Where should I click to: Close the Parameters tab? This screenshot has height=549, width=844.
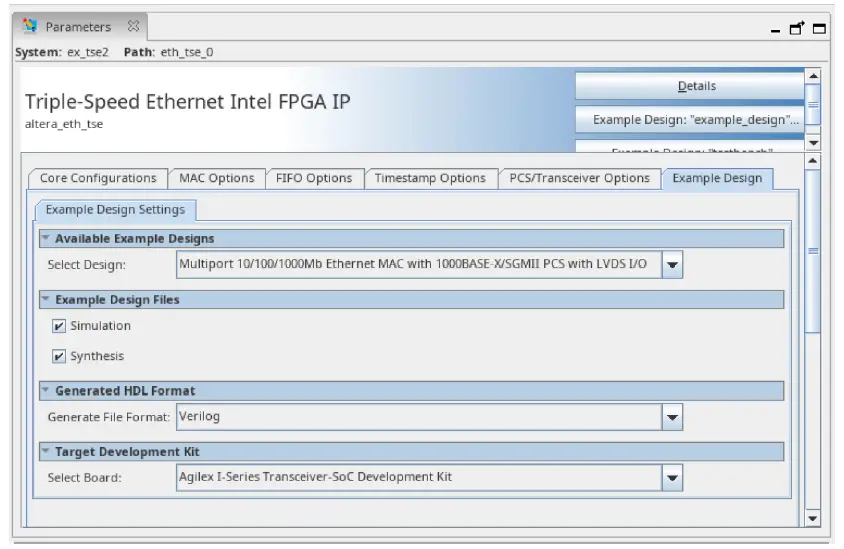coord(133,26)
